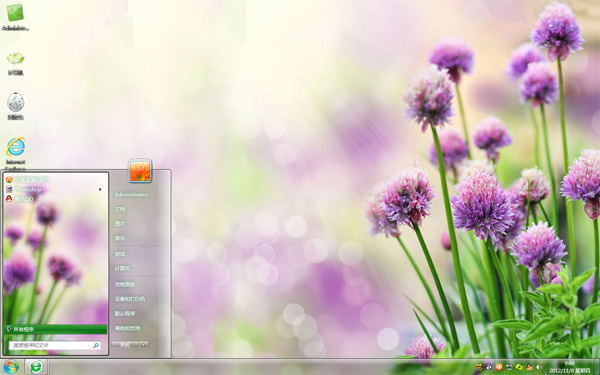Screen dimensions: 600x375
Task: Open the lotus-flower Computer desktop icon
Action: click(x=15, y=63)
